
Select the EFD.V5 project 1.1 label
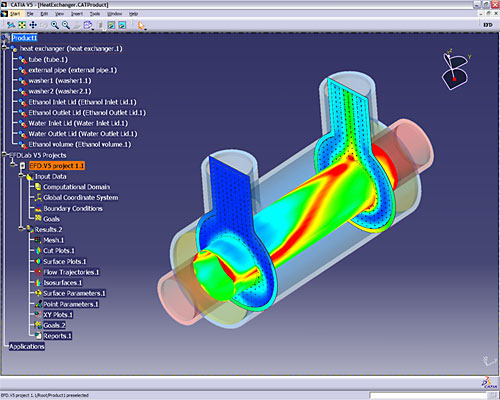pos(57,166)
